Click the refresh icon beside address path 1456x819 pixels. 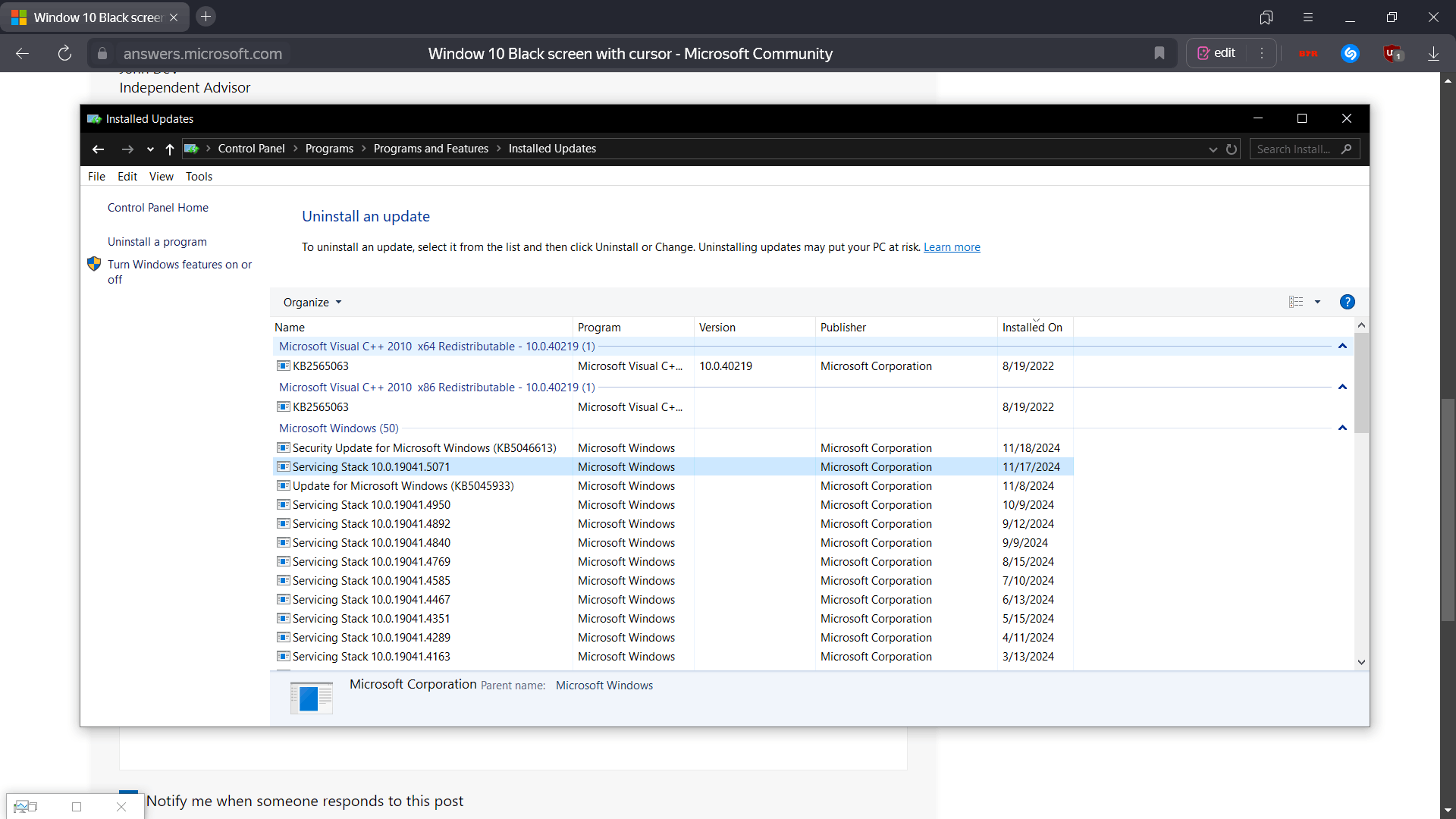tap(1232, 149)
